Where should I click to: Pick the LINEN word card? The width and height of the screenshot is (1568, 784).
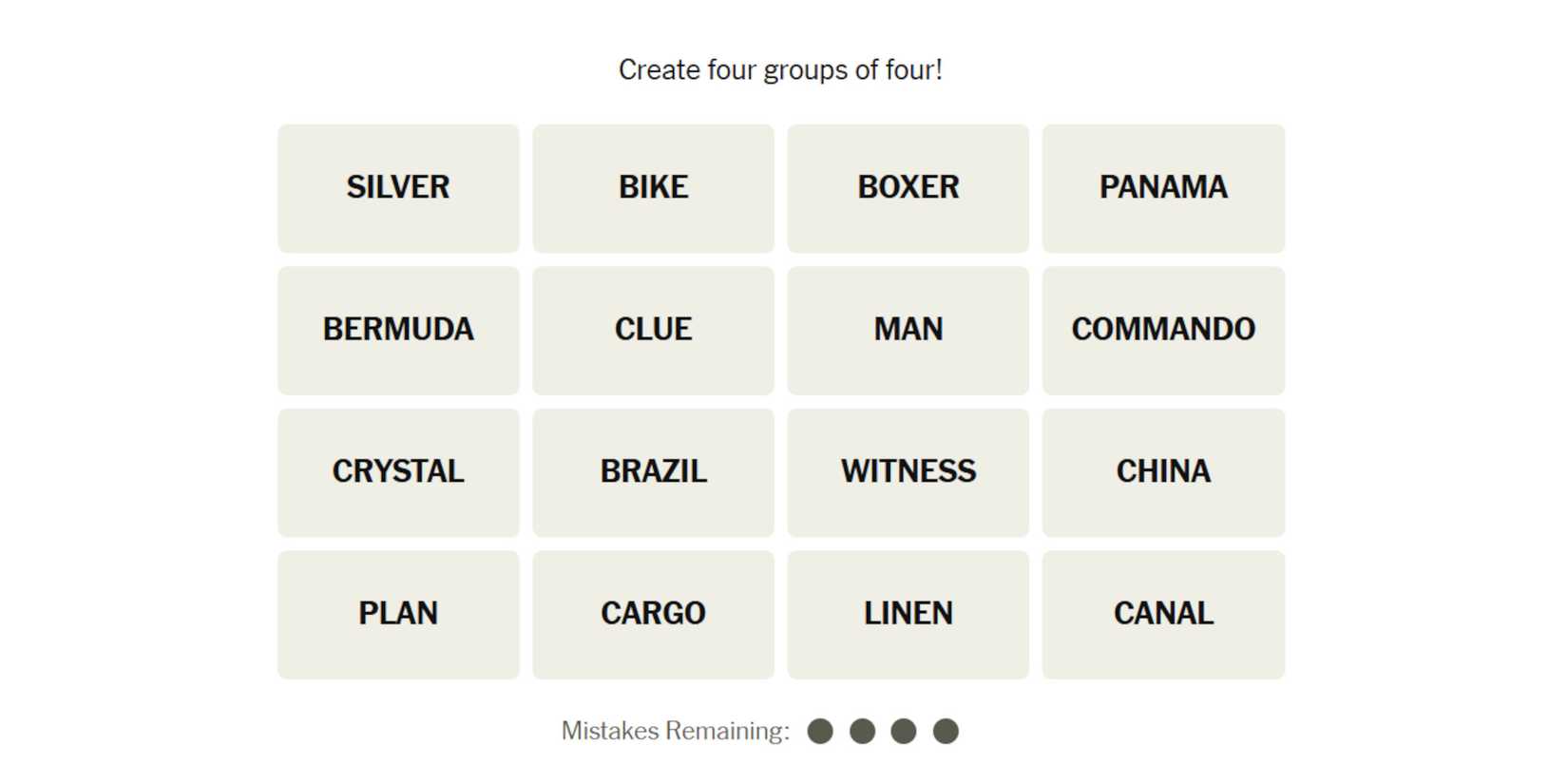[x=908, y=614]
